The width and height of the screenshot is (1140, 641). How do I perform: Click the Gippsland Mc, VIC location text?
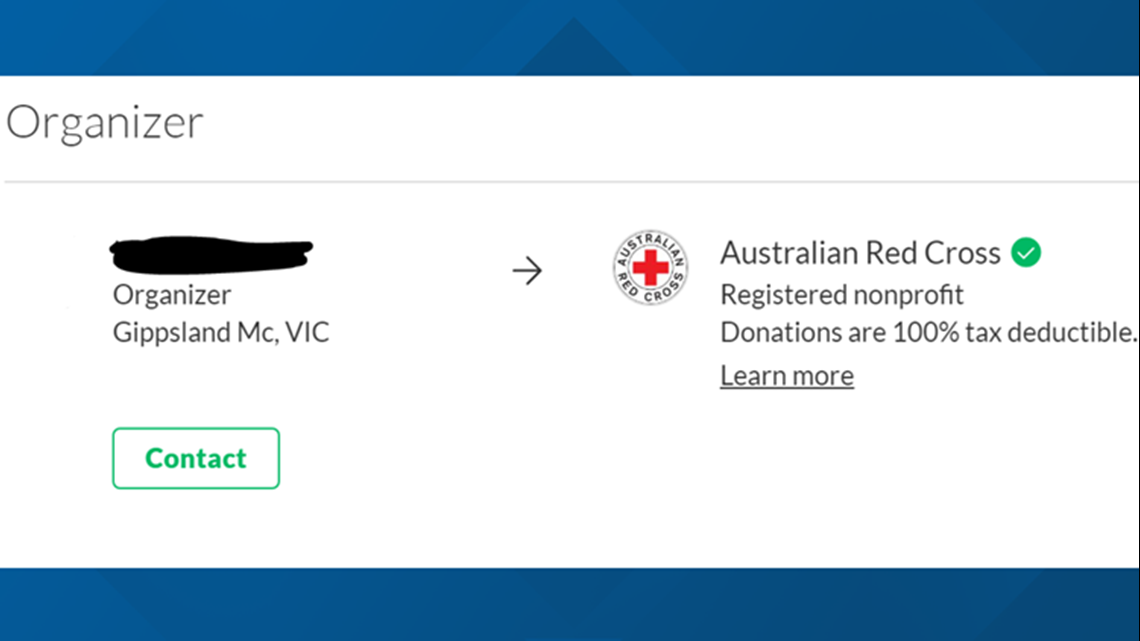tap(221, 332)
